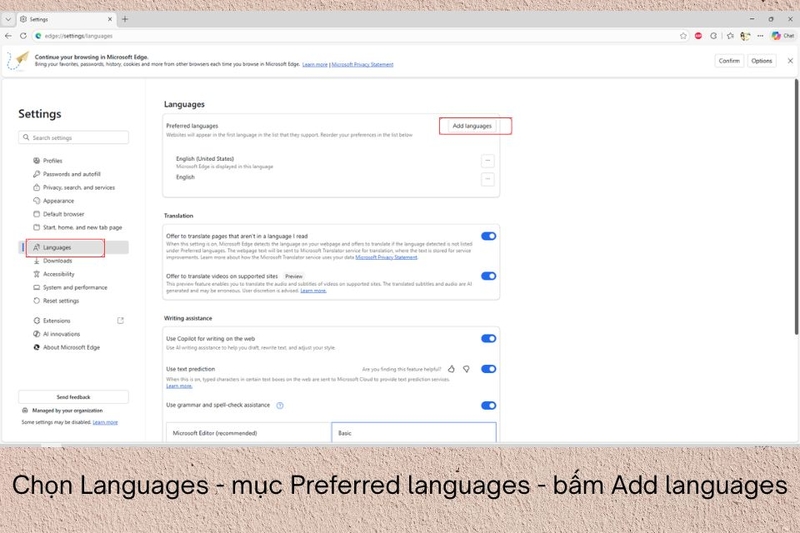Click the browser back arrow
The image size is (800, 533).
click(x=8, y=36)
